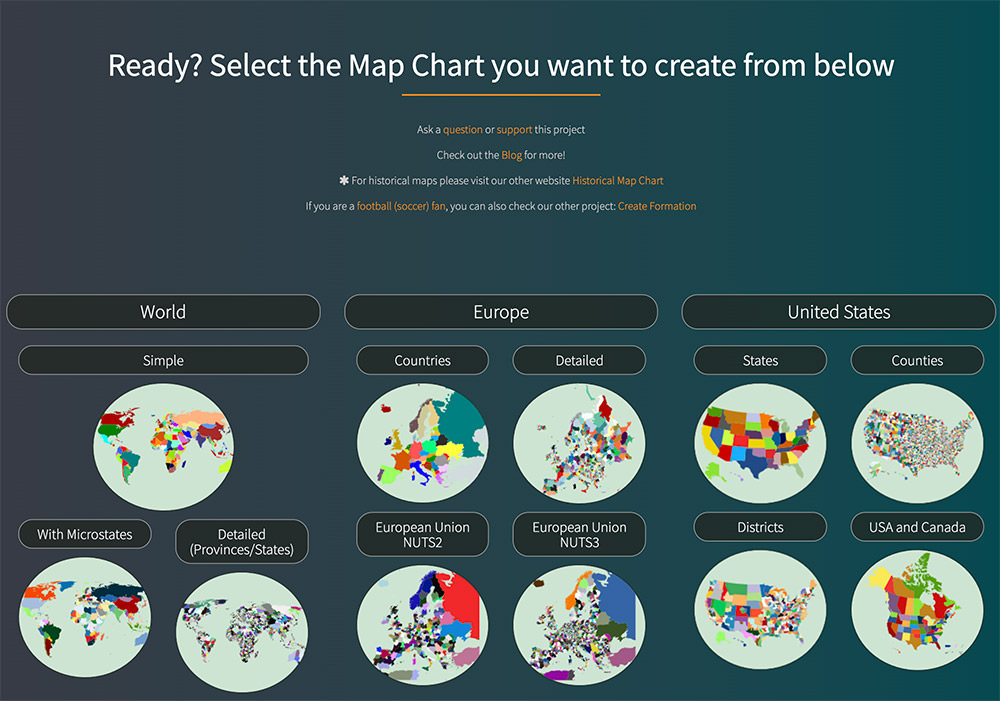Open the US Counties map thumbnail
The image size is (1000, 701).
[917, 443]
